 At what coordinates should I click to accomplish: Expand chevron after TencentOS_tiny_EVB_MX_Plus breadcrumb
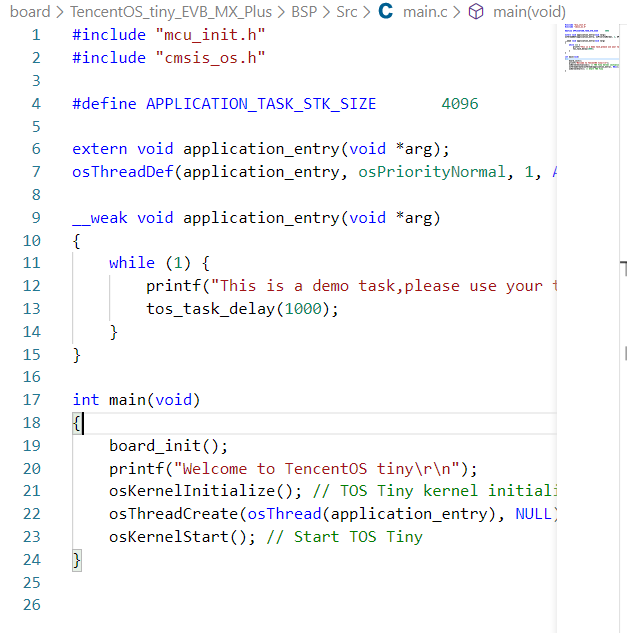tap(282, 12)
